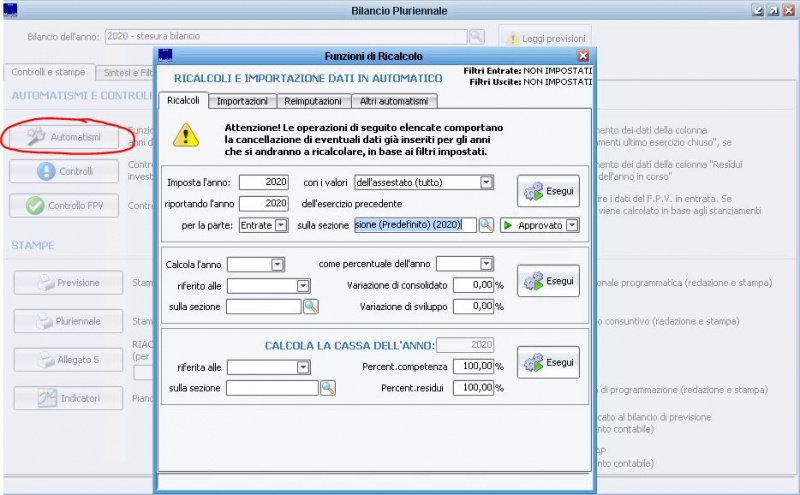This screenshot has height=495, width=800.
Task: Open the Controlli function
Action: [x=66, y=171]
